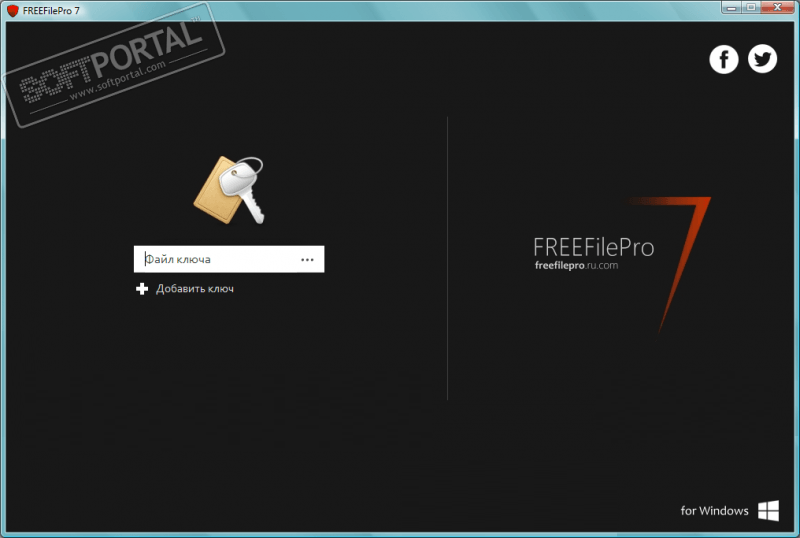Click the for Windows label
Viewport: 800px width, 538px height.
[714, 510]
